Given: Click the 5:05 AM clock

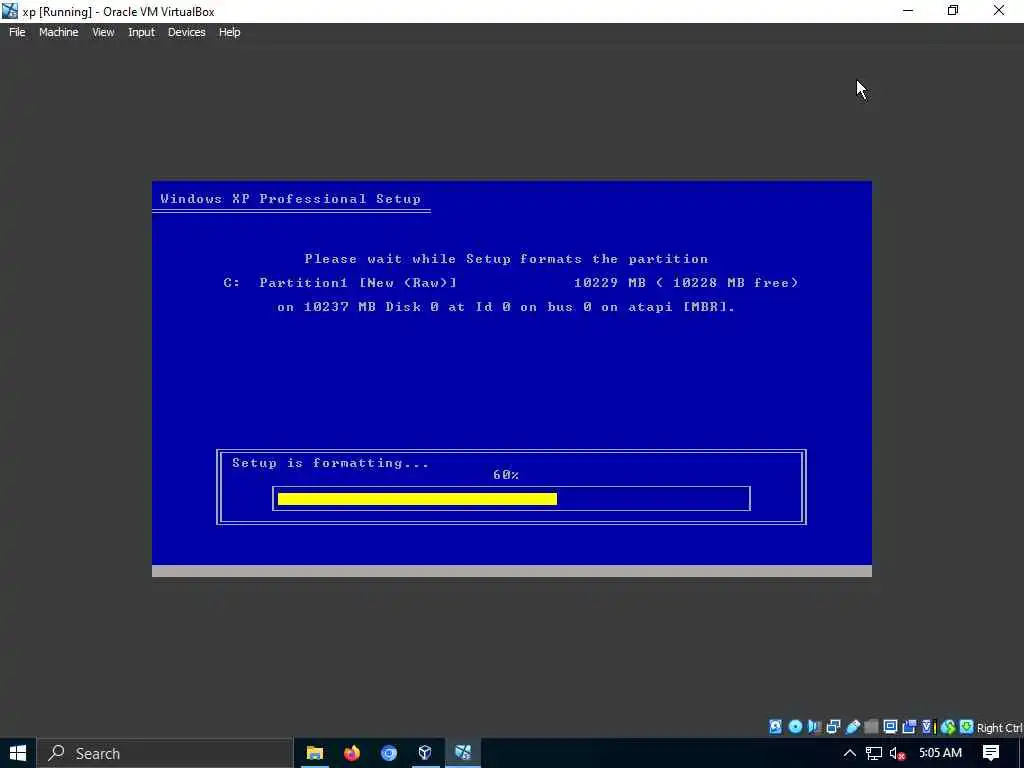Looking at the screenshot, I should tap(940, 753).
